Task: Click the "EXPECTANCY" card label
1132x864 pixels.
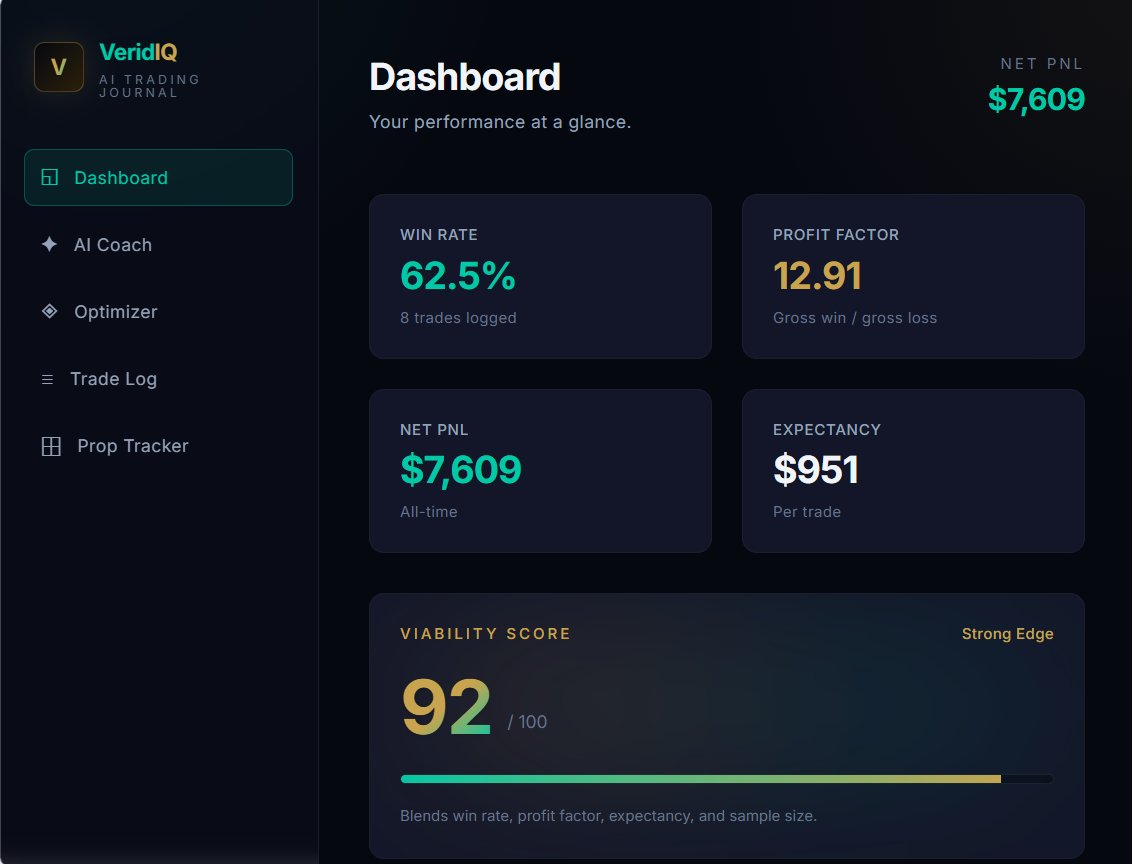Action: (x=827, y=429)
